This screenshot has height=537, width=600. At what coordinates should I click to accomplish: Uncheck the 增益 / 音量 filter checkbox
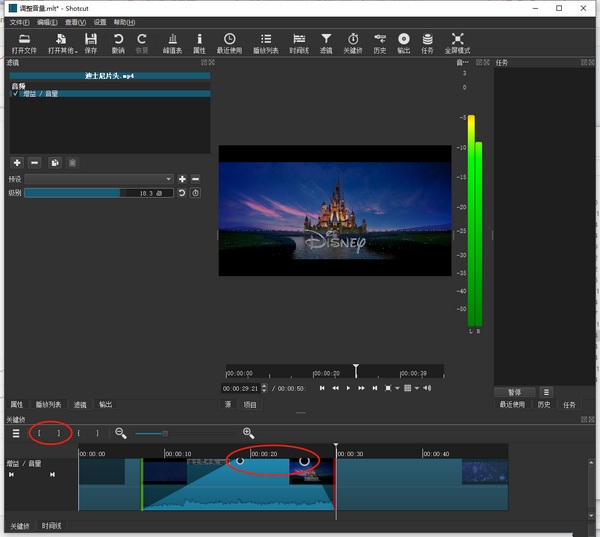[15, 94]
